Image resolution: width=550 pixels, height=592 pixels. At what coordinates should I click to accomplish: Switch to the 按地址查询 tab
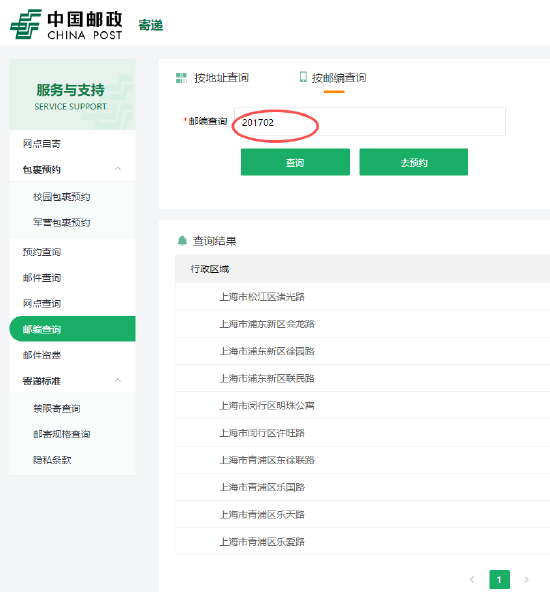click(x=221, y=78)
